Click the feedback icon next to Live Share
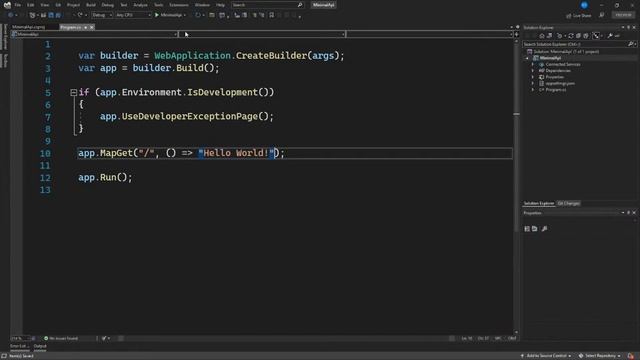This screenshot has width=640, height=360. coord(602,15)
